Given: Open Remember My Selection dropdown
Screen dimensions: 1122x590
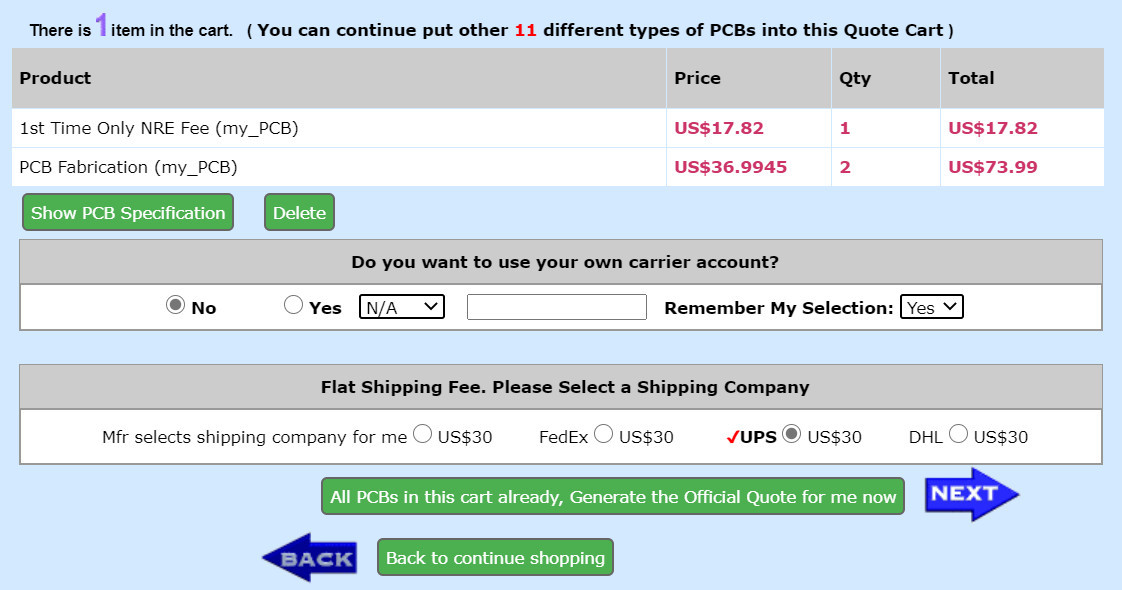Looking at the screenshot, I should (932, 307).
